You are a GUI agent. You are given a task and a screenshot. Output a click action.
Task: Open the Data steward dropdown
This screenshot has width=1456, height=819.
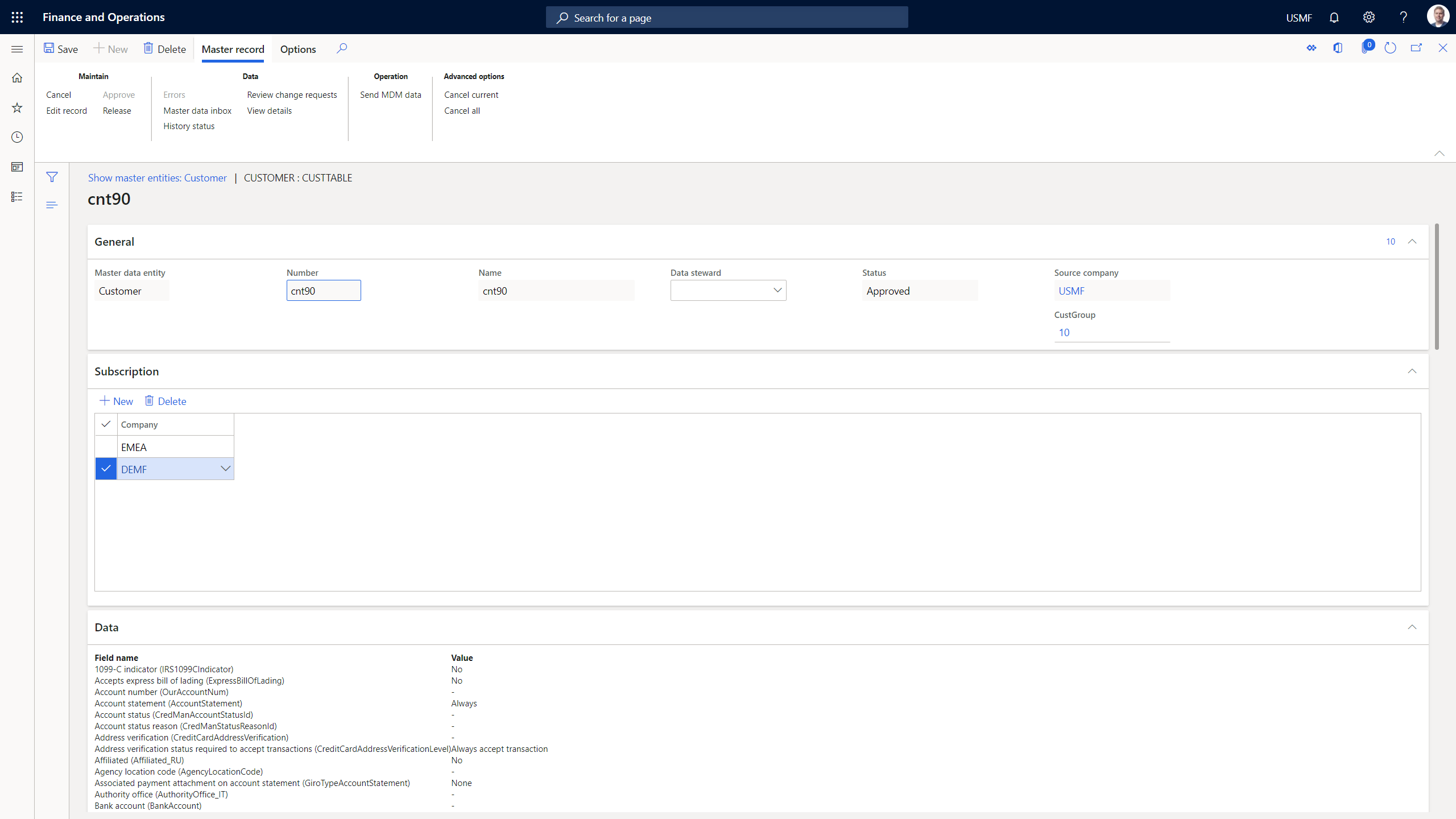tap(777, 290)
